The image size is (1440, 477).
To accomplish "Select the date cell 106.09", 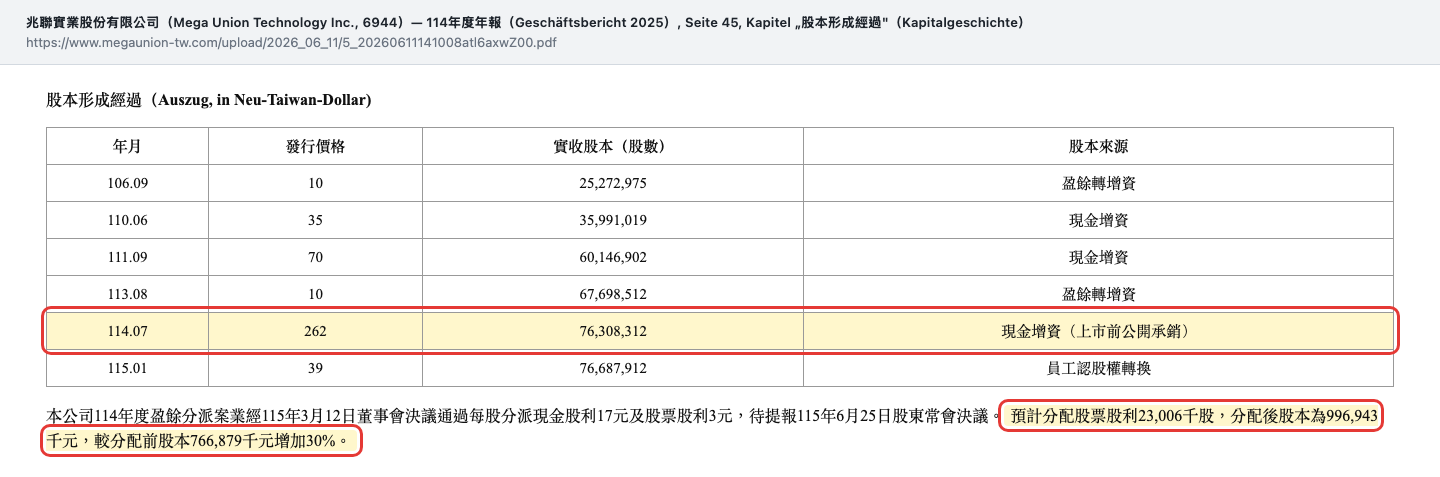I will pyautogui.click(x=127, y=184).
